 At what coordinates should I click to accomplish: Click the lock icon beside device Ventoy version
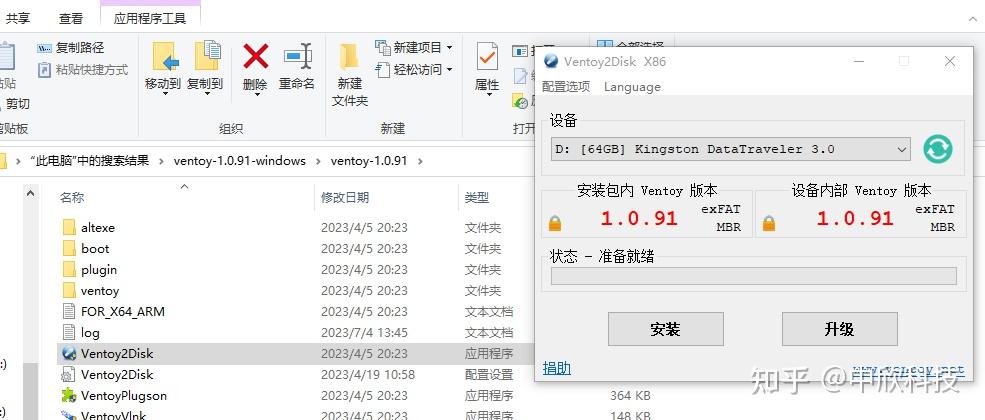point(769,223)
